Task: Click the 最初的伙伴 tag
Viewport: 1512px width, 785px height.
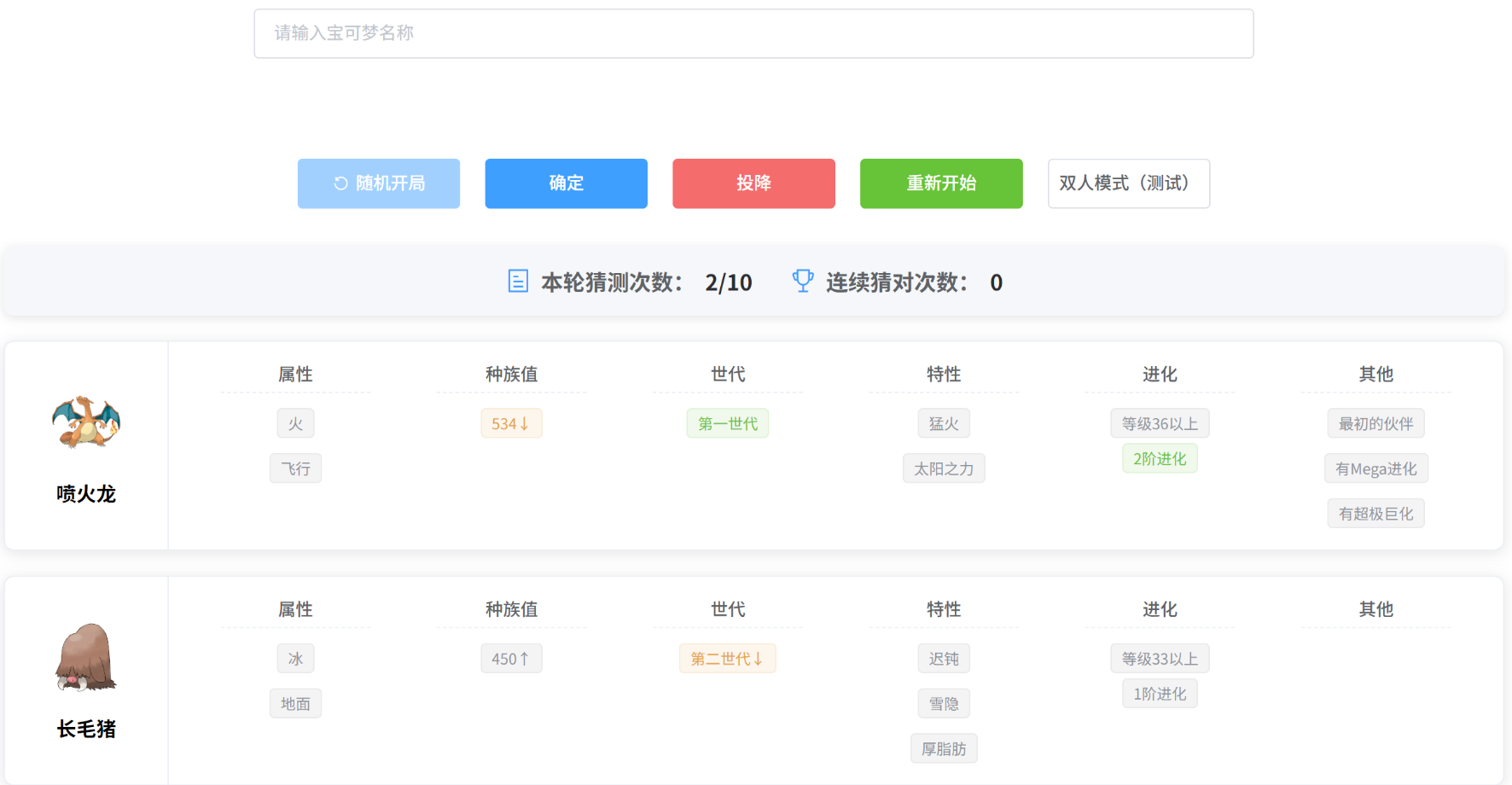Action: (1376, 423)
